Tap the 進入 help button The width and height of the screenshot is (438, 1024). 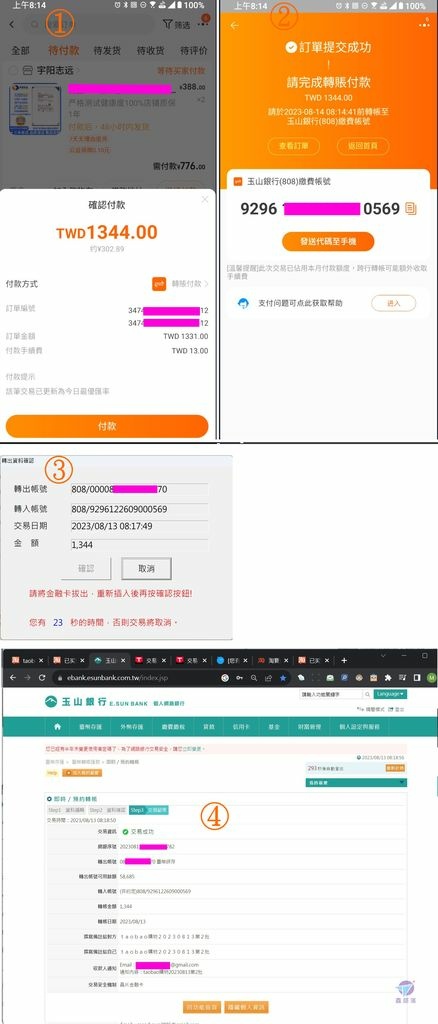[x=394, y=303]
